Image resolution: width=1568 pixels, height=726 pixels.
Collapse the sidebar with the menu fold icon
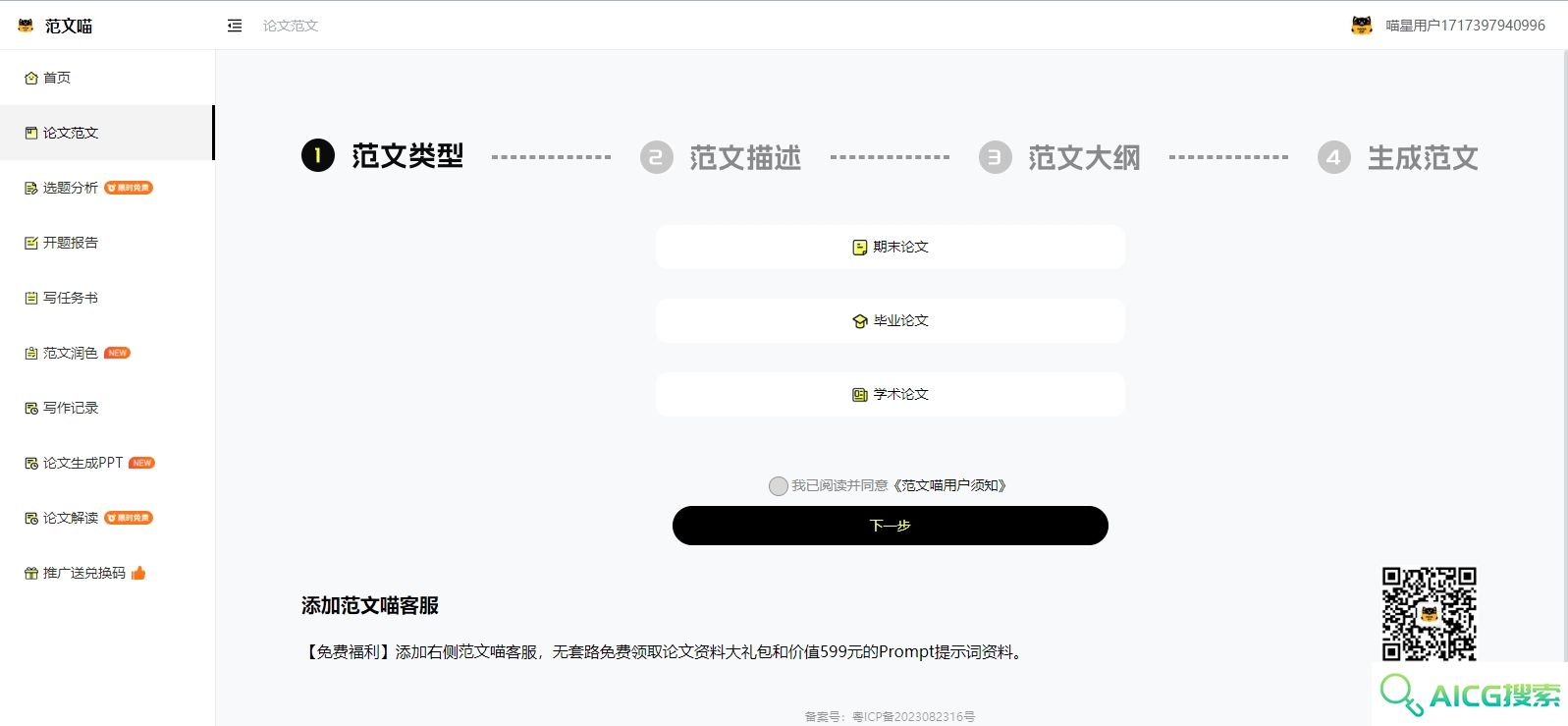coord(235,26)
